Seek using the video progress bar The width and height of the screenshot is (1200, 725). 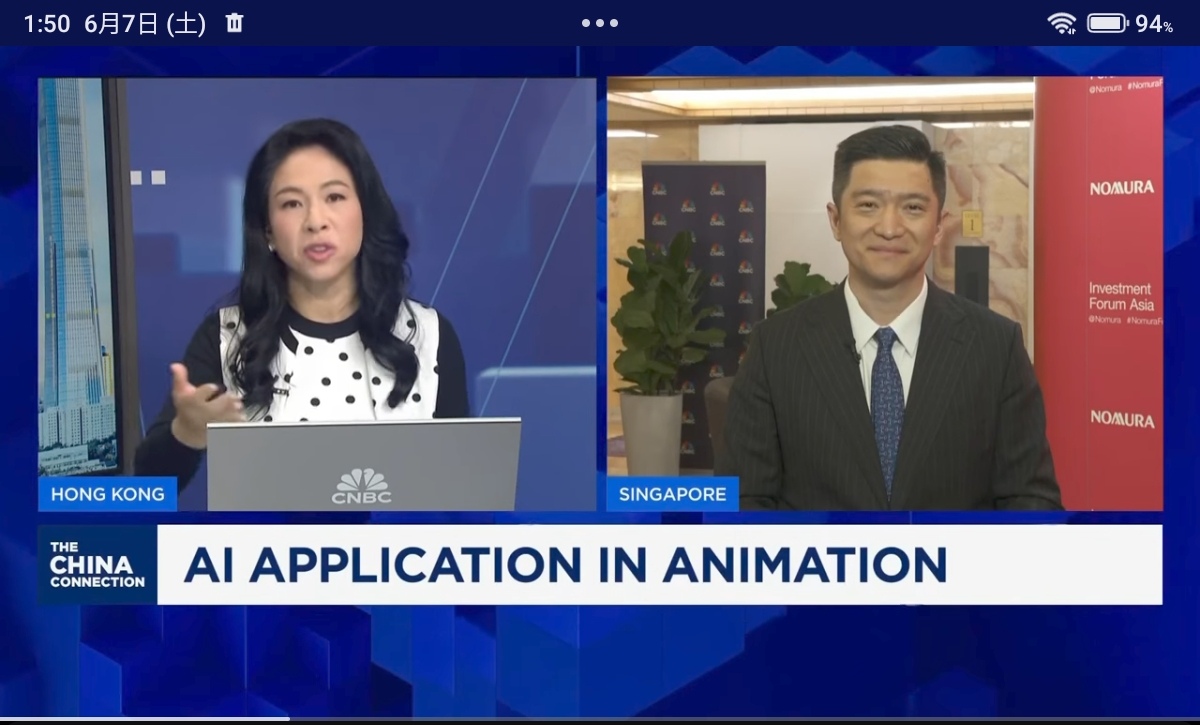[x=600, y=719]
